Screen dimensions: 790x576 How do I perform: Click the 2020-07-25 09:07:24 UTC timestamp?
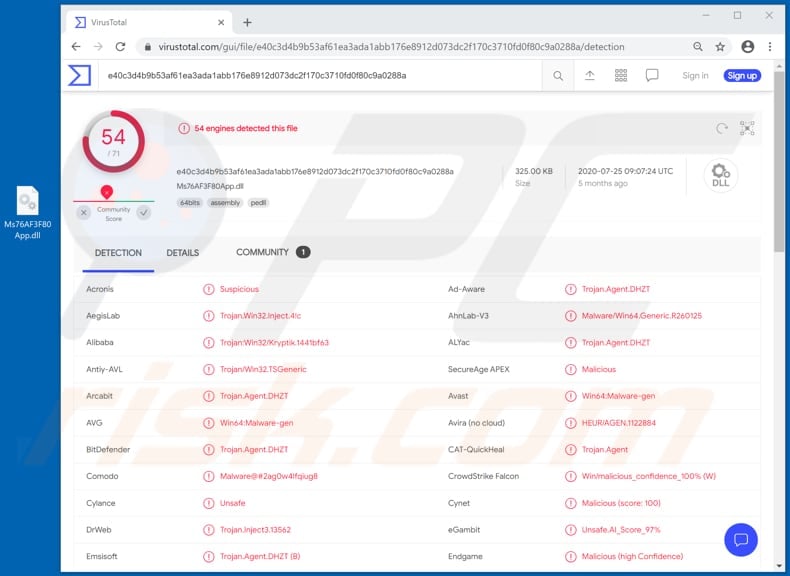625,171
